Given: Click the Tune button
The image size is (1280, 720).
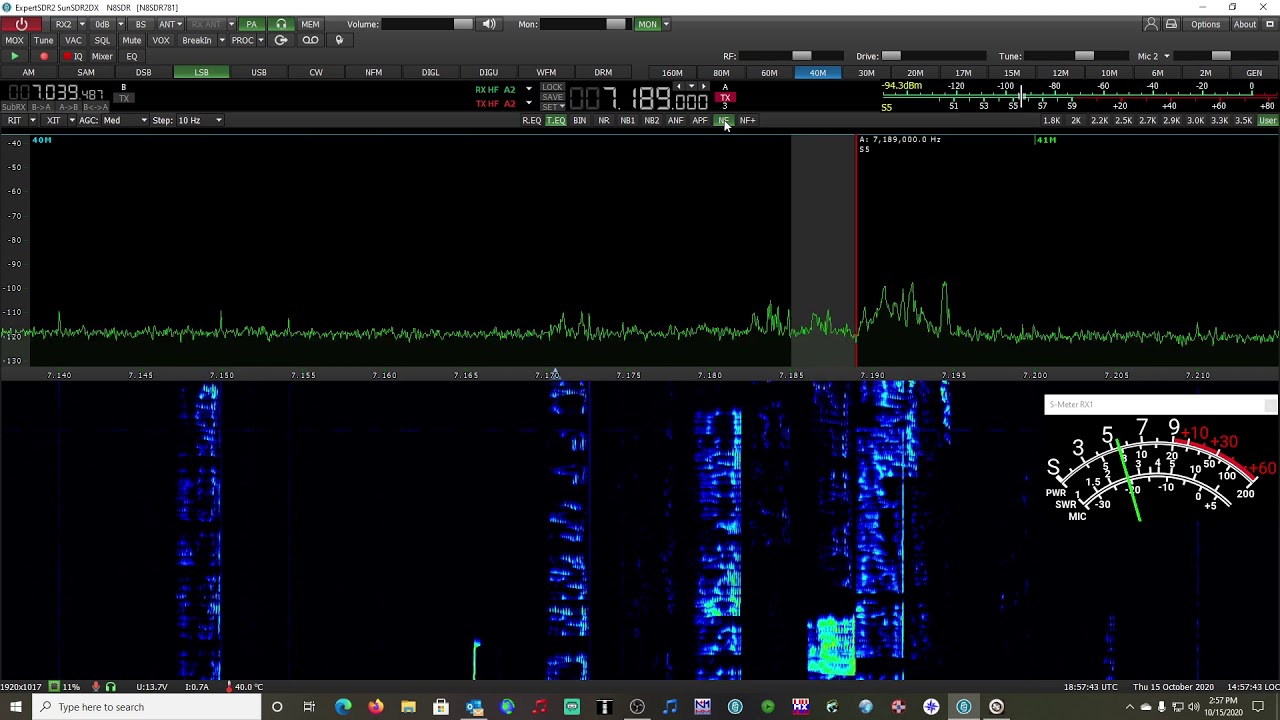Looking at the screenshot, I should 44,40.
